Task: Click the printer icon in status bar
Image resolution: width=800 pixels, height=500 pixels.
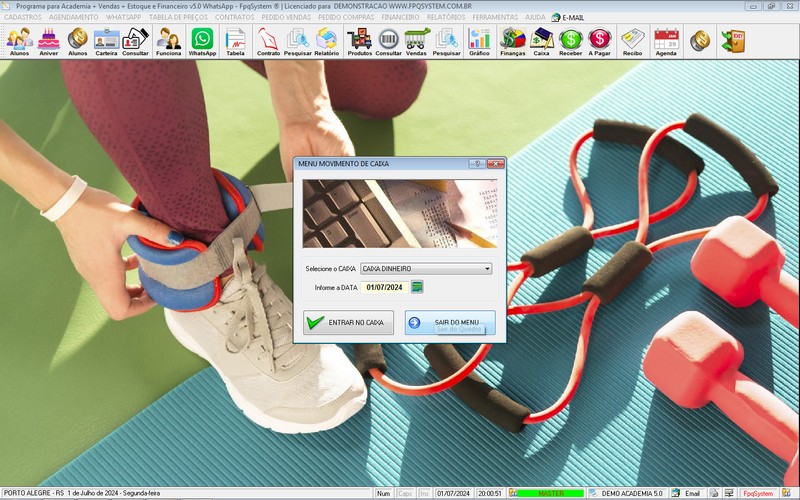Action: pyautogui.click(x=714, y=493)
